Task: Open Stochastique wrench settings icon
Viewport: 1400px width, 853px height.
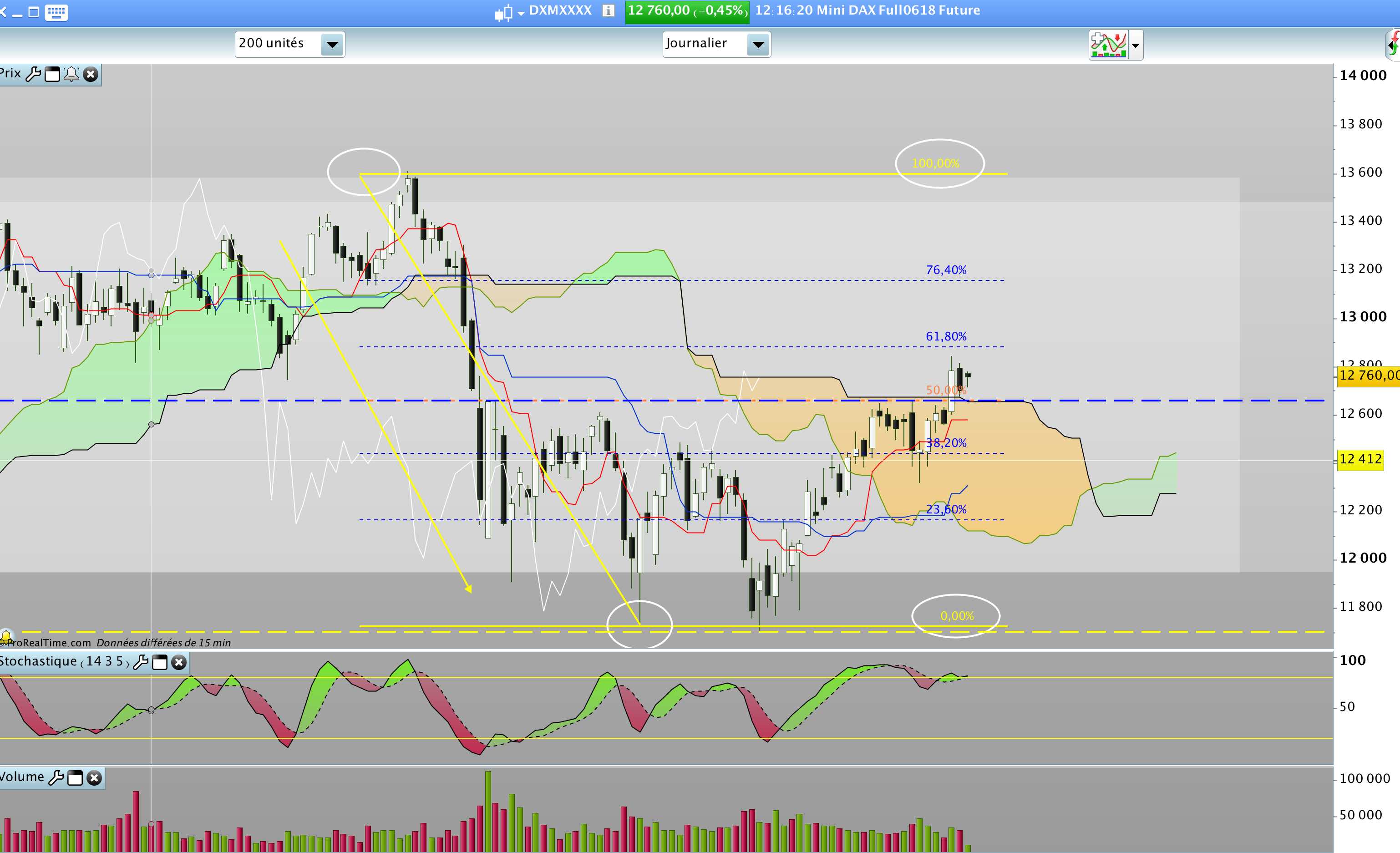Action: [140, 662]
